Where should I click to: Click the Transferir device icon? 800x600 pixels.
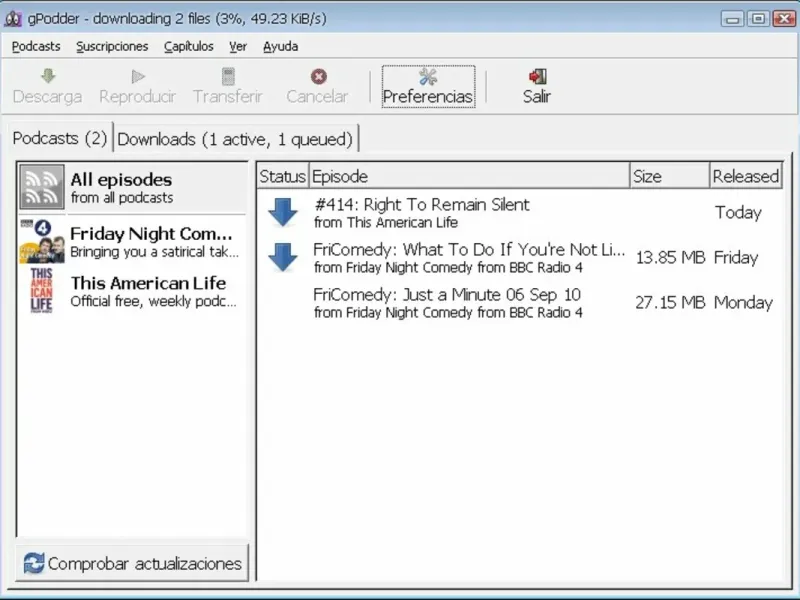click(228, 77)
